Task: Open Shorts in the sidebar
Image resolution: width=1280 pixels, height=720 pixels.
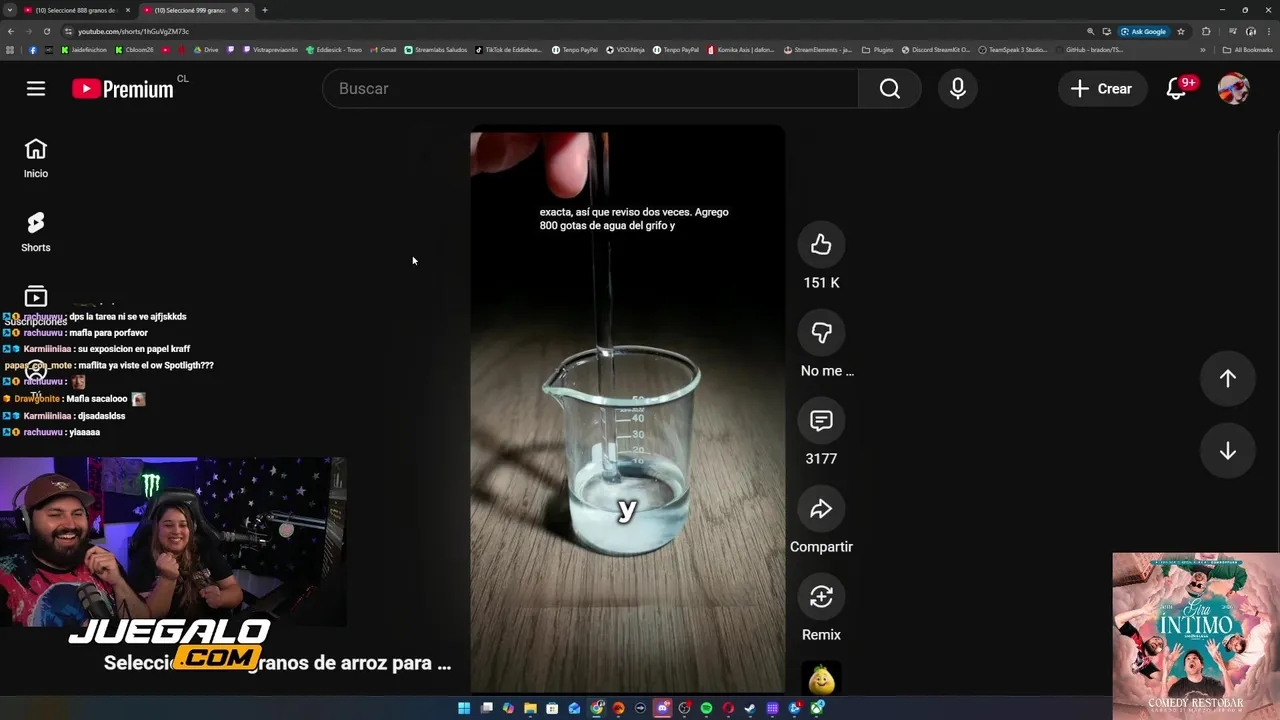Action: pos(36,232)
